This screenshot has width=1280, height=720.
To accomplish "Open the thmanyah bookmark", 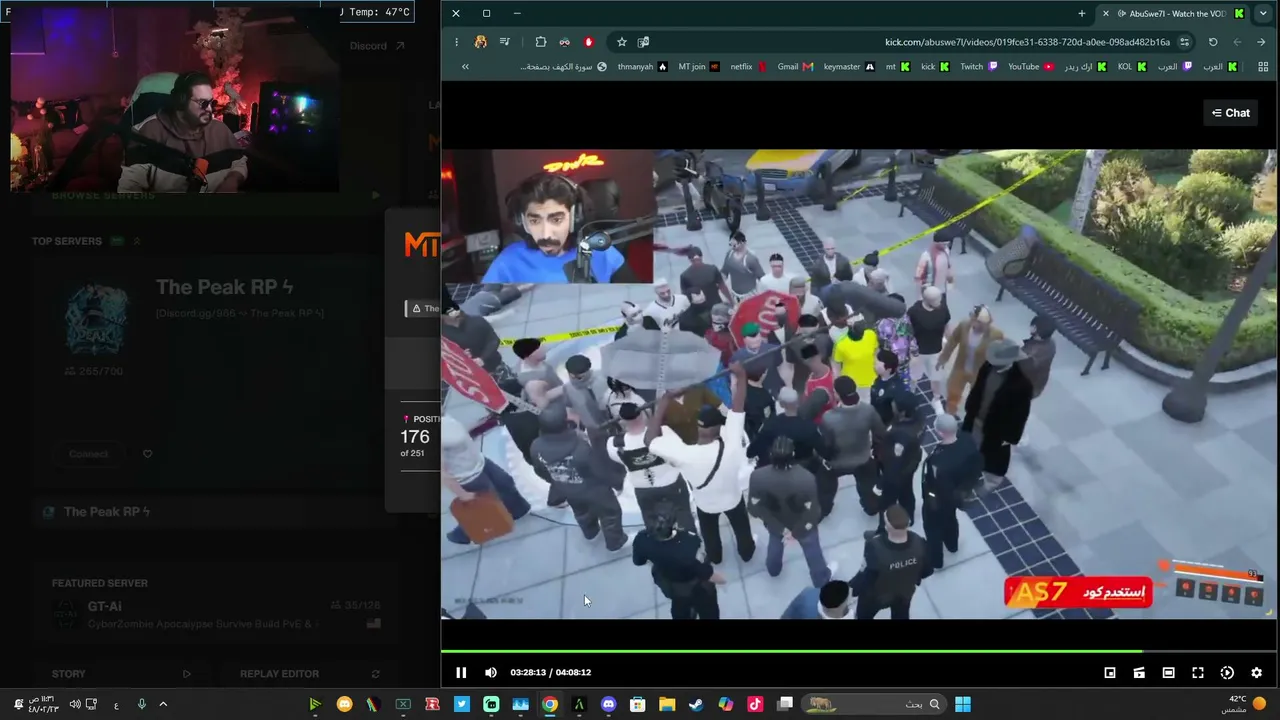I will coord(643,67).
